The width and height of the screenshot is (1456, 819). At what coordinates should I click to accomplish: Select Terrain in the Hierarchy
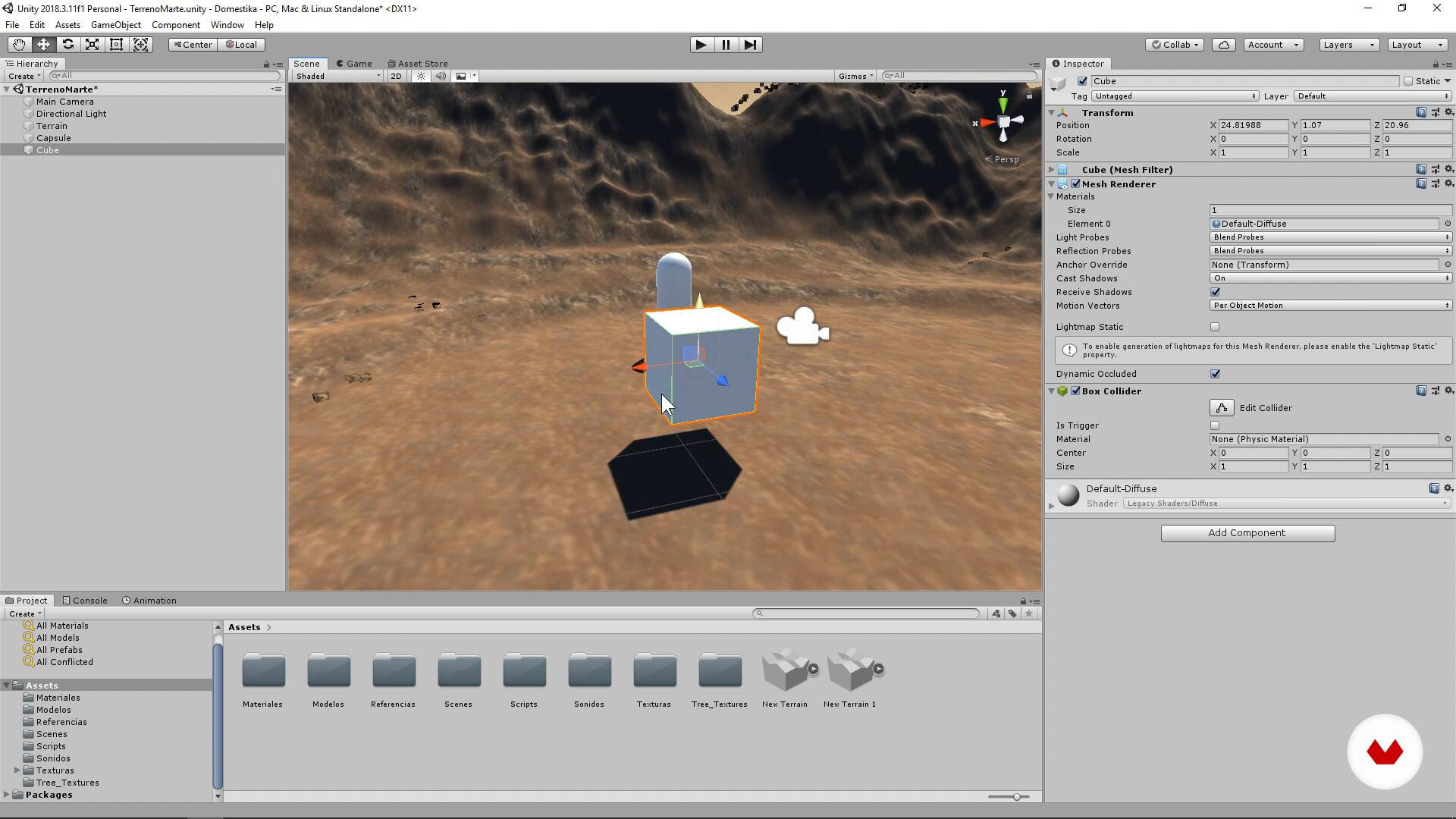pos(52,126)
